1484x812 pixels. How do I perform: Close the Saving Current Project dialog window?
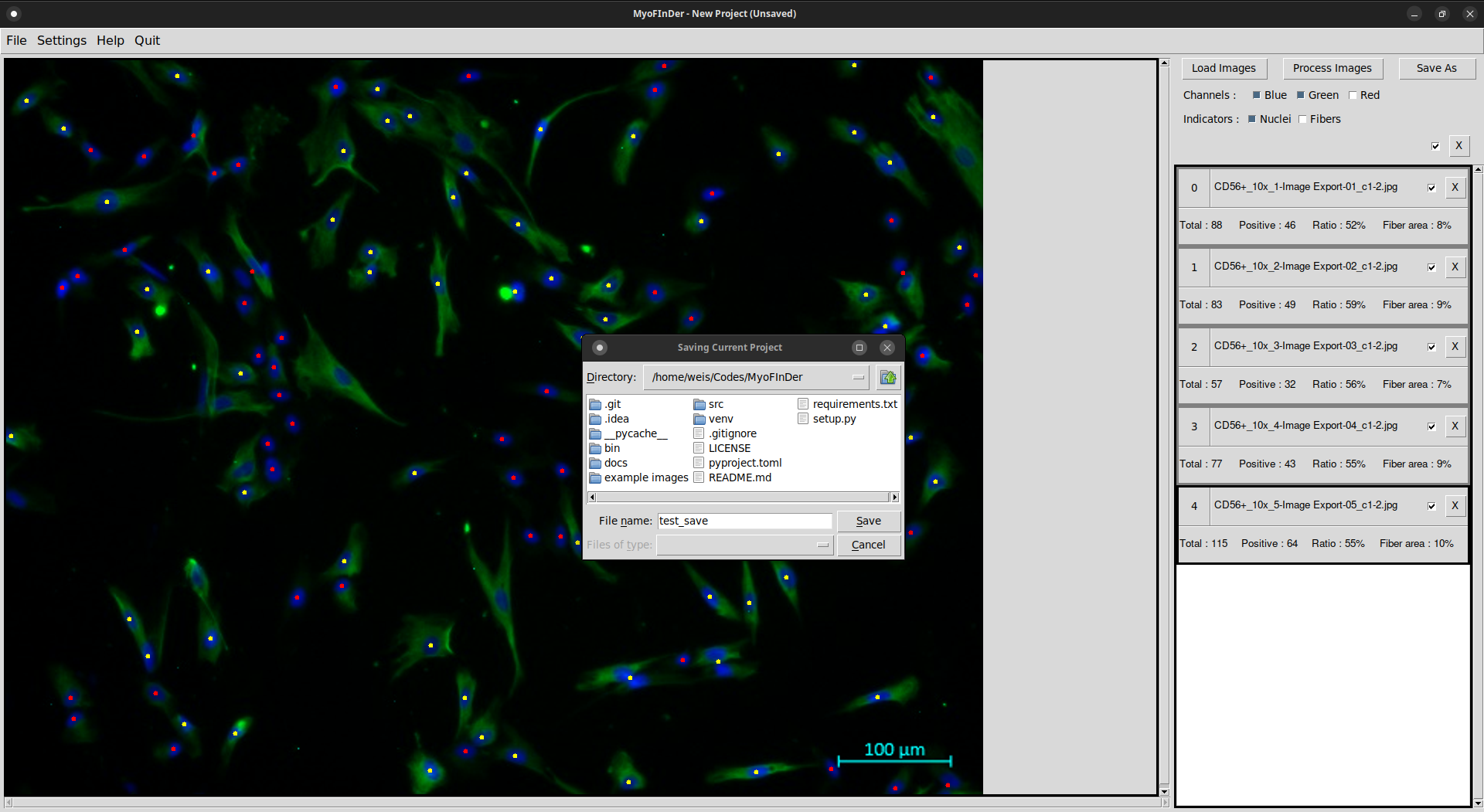point(887,348)
